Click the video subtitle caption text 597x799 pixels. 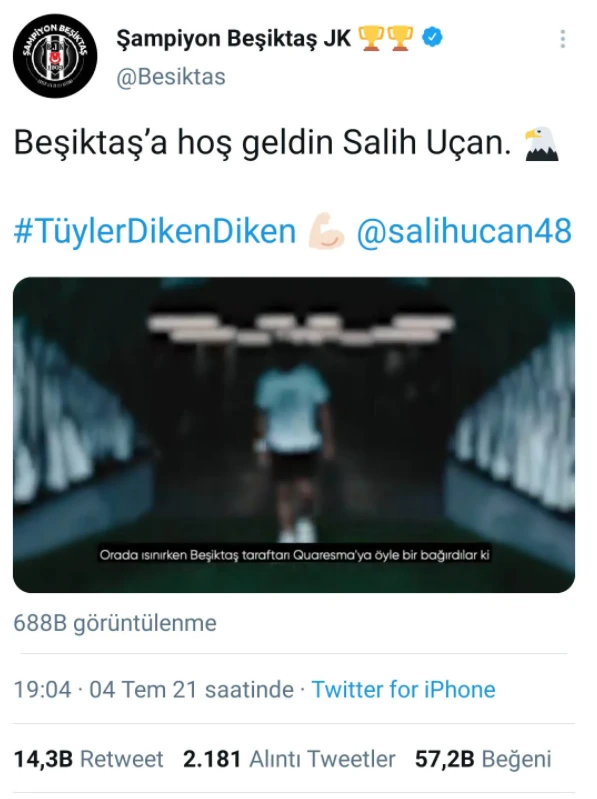[x=294, y=554]
